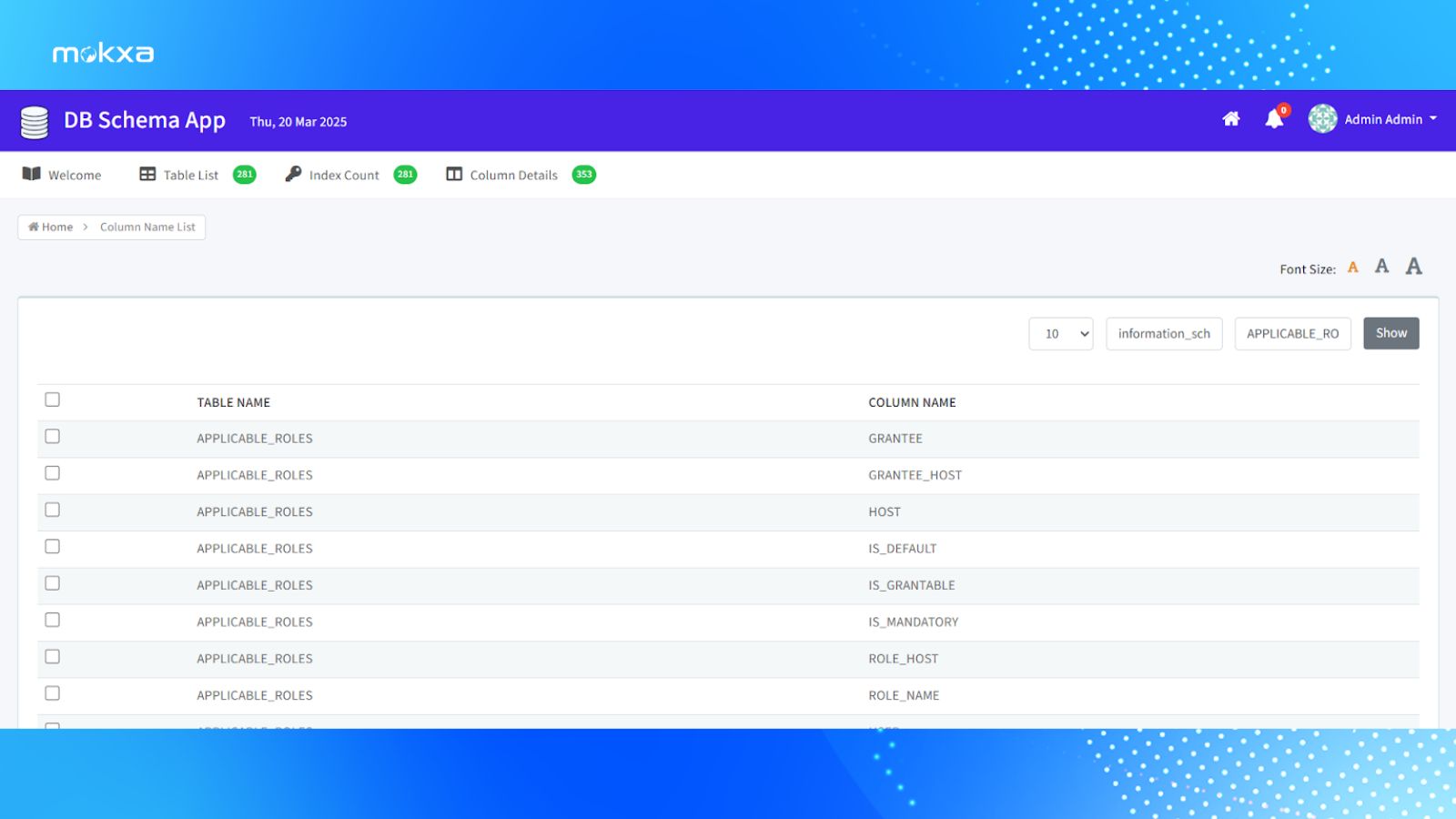This screenshot has width=1456, height=819.
Task: Click the home icon in header
Action: click(1230, 119)
